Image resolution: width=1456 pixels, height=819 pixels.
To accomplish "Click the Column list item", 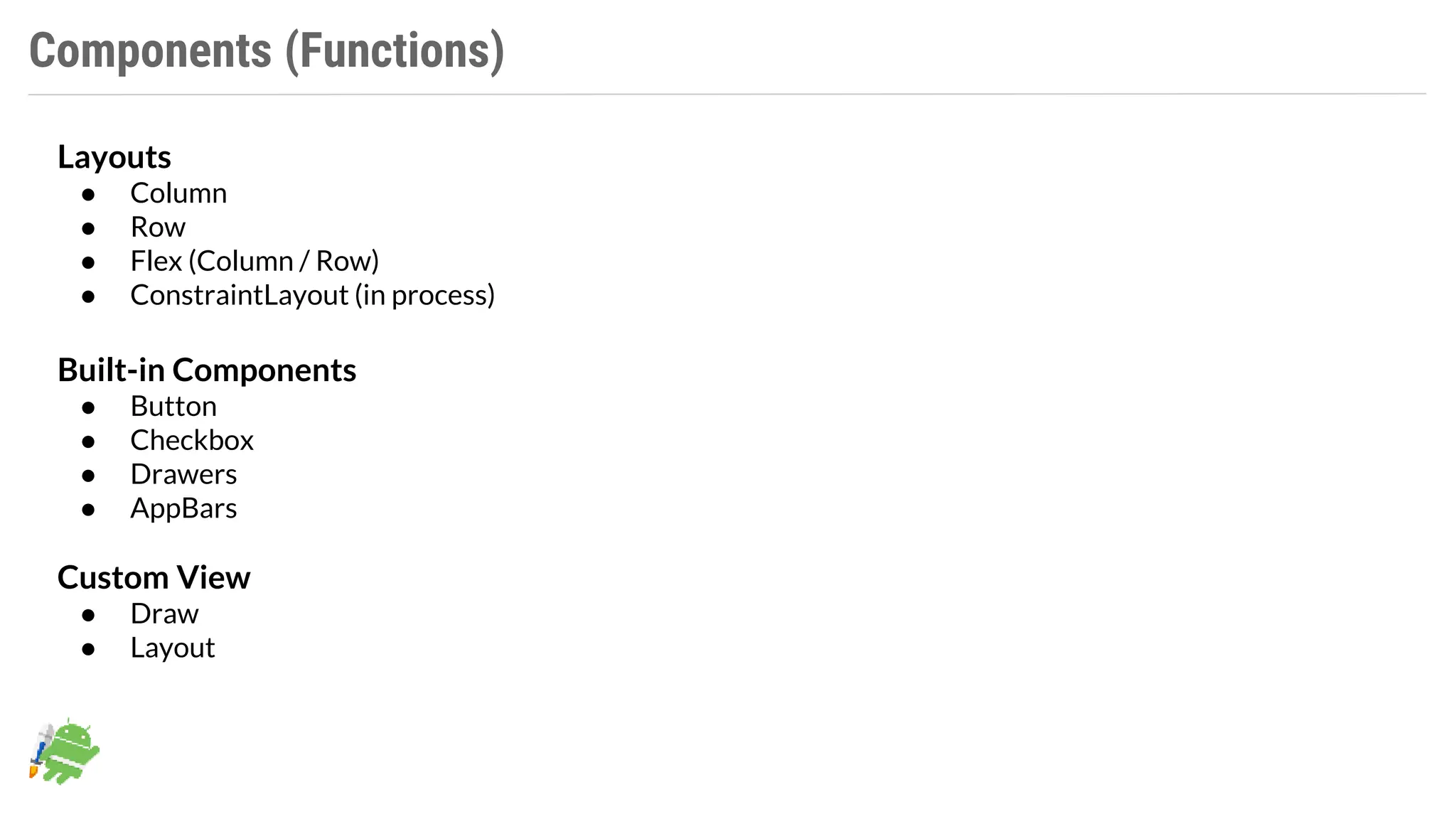I will point(178,193).
